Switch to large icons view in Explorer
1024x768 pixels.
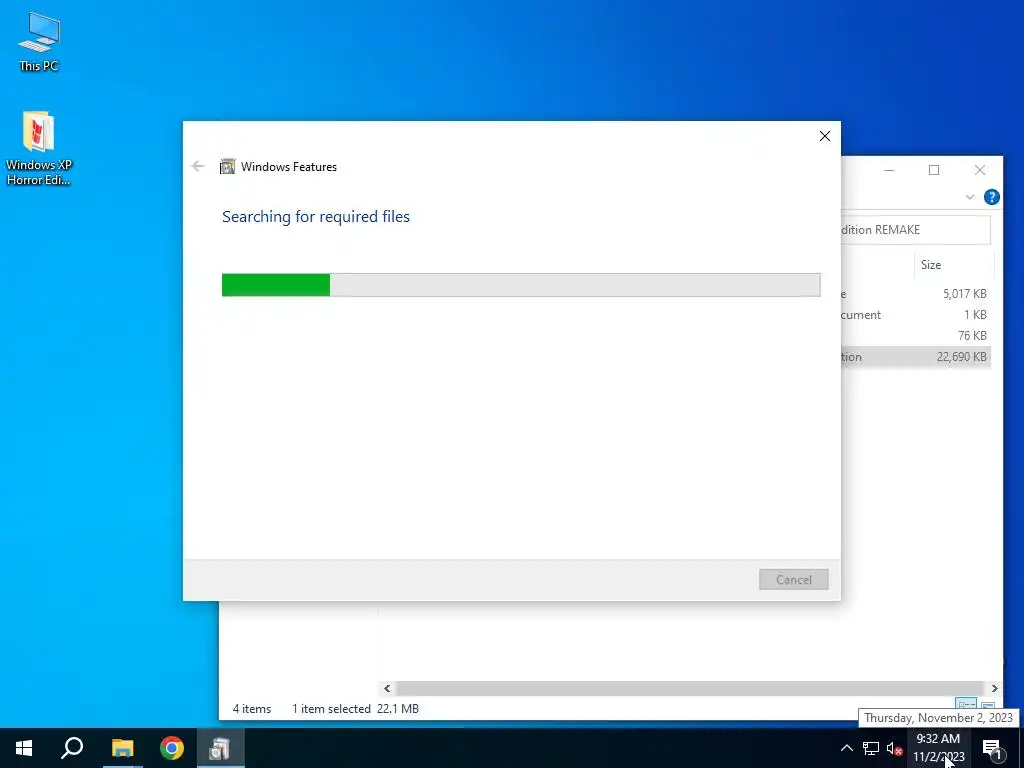(x=987, y=705)
